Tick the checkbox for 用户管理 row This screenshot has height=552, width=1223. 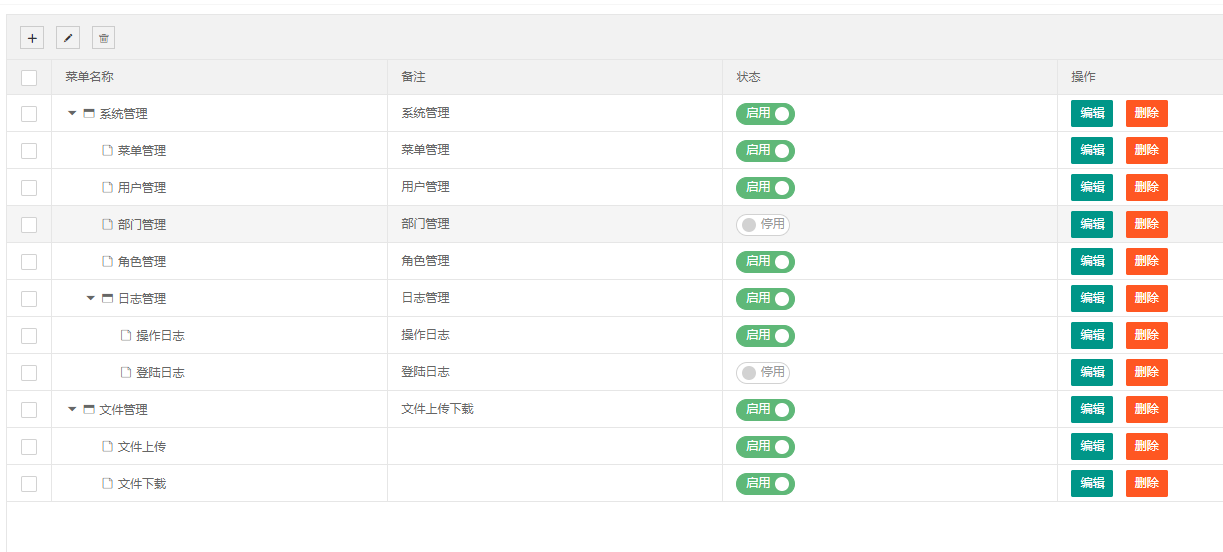point(29,188)
